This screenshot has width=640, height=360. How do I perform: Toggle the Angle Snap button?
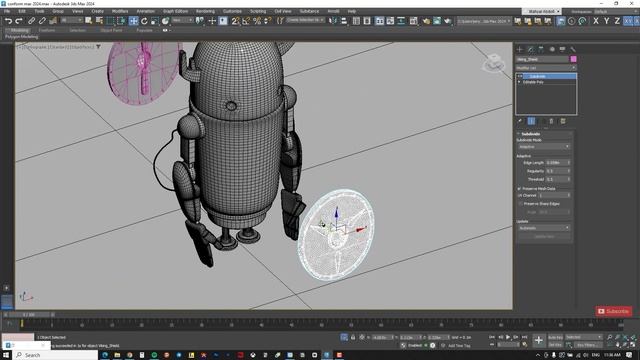tap(246, 21)
